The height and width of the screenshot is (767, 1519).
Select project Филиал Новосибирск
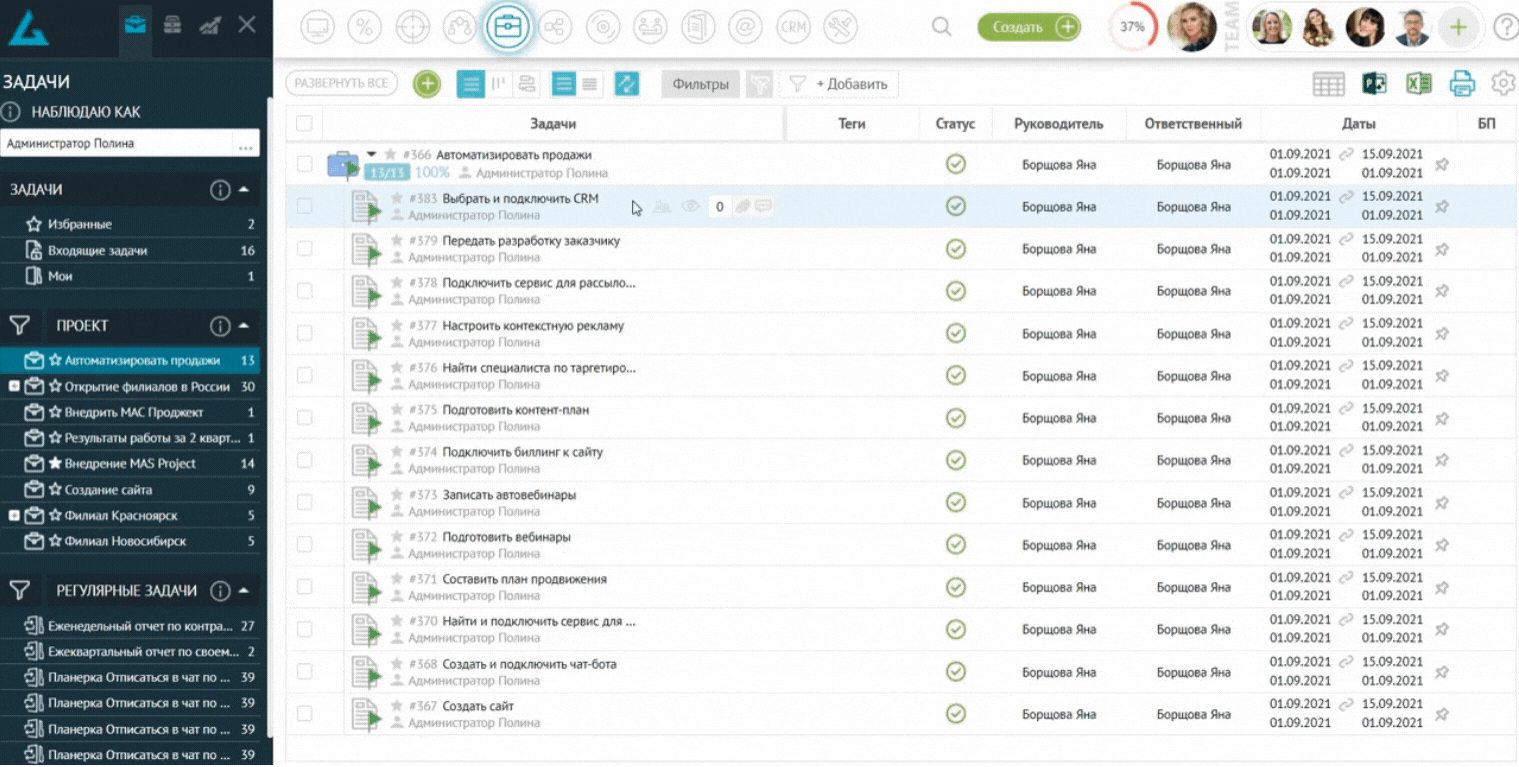point(130,541)
